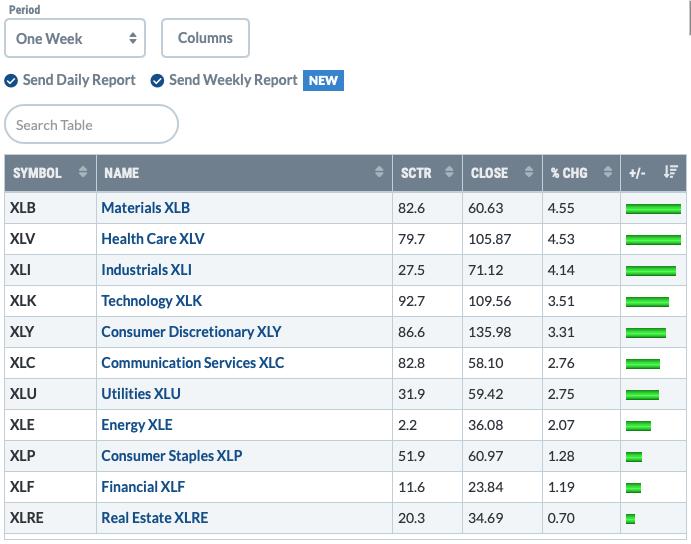This screenshot has height=544, width=691.
Task: Click the Columns button
Action: pyautogui.click(x=205, y=38)
